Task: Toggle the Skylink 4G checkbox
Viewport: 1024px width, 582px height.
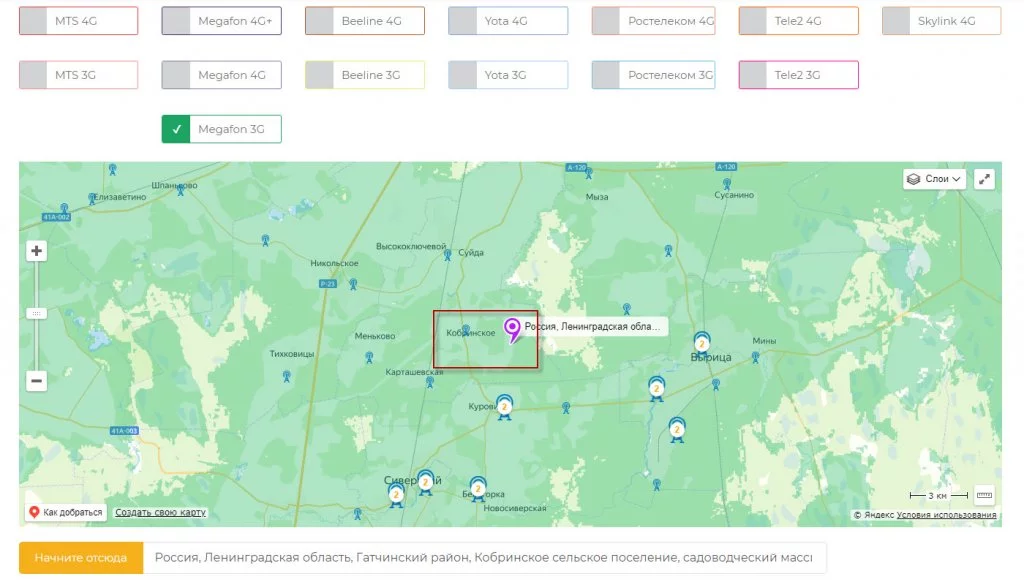Action: click(x=896, y=21)
